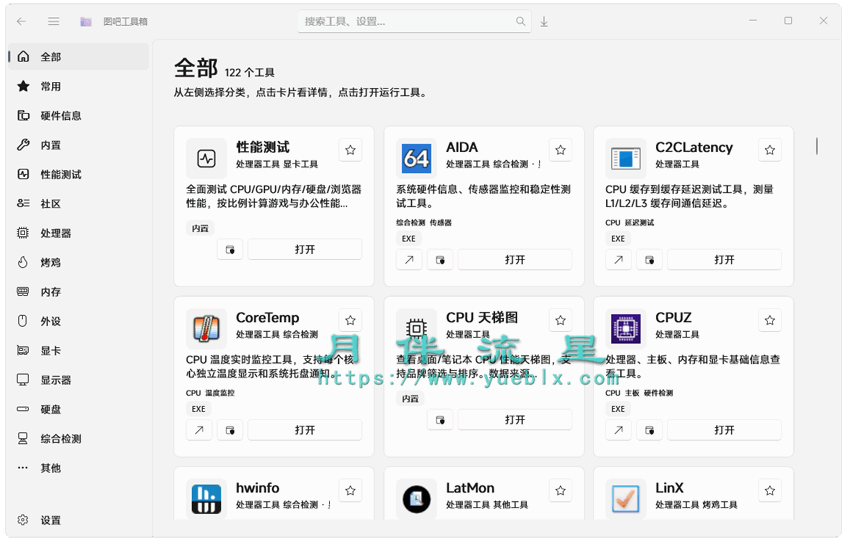
Task: Click 打开 on the AIDA card
Action: [x=515, y=260]
